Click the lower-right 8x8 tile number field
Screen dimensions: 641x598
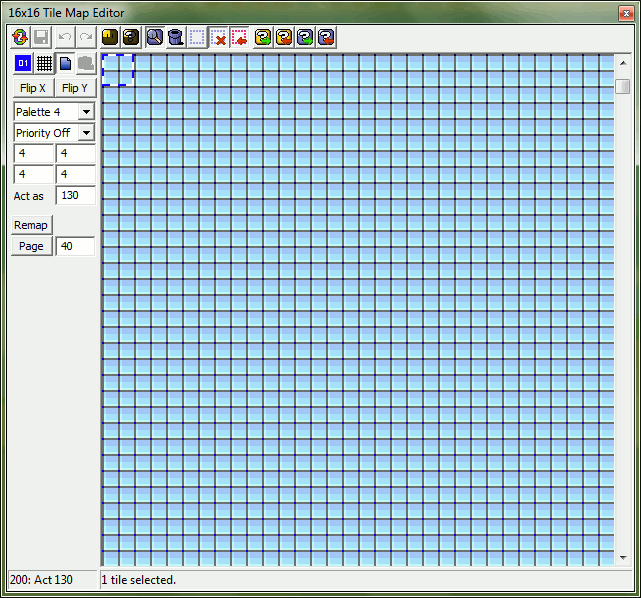(x=76, y=175)
